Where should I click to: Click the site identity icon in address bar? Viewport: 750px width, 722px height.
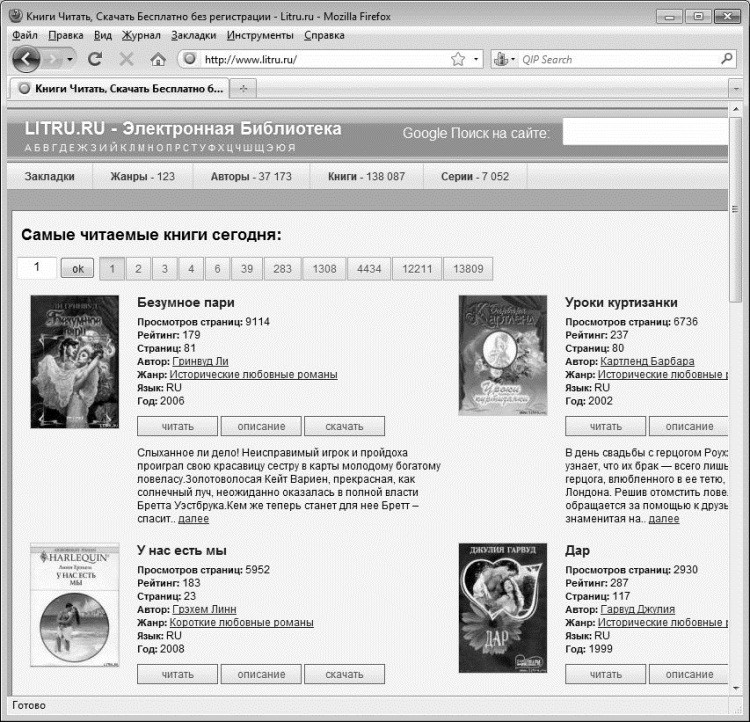click(x=190, y=59)
